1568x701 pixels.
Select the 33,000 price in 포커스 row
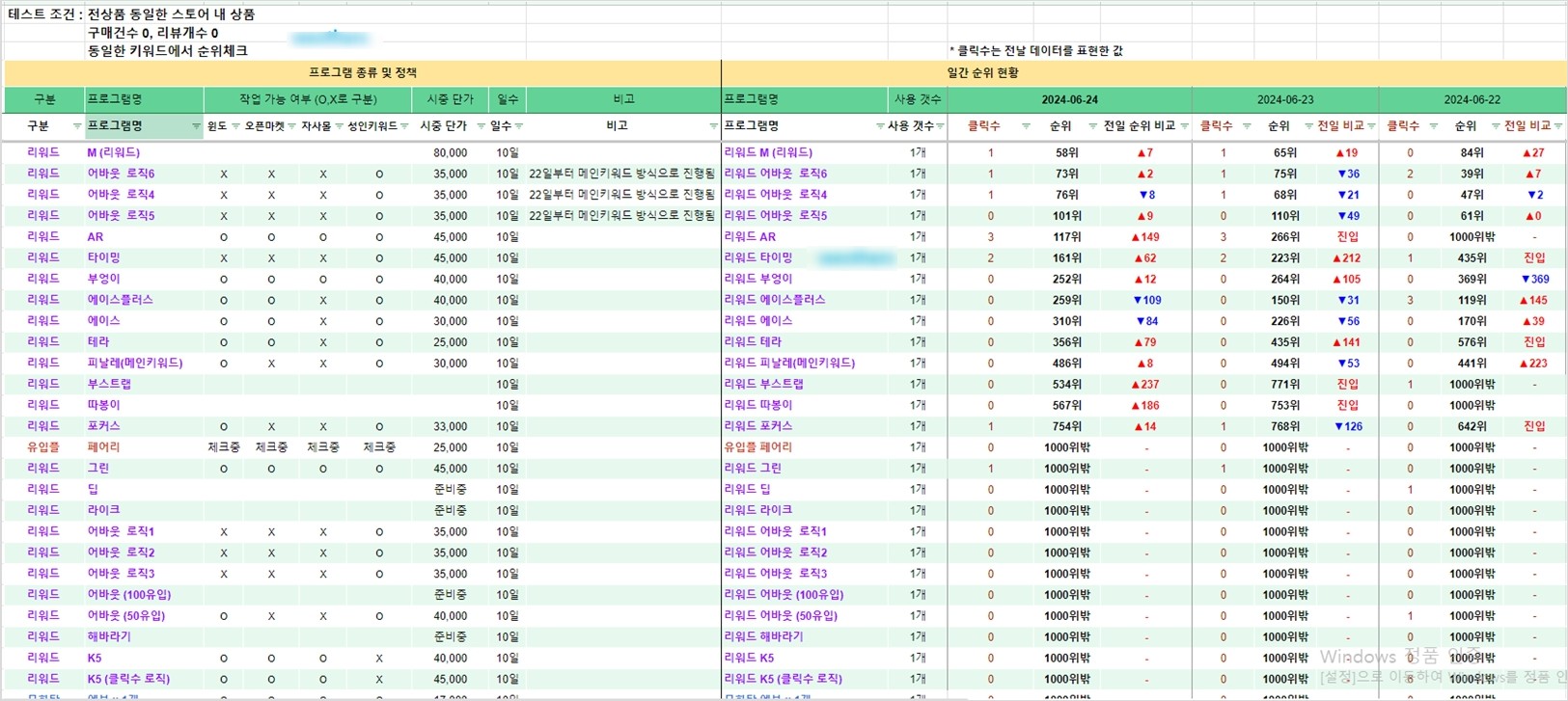451,427
